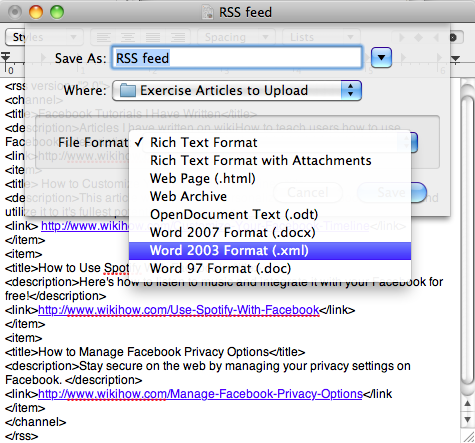Image resolution: width=475 pixels, height=443 pixels.
Task: Select Rich Text Format option
Action: (x=270, y=143)
